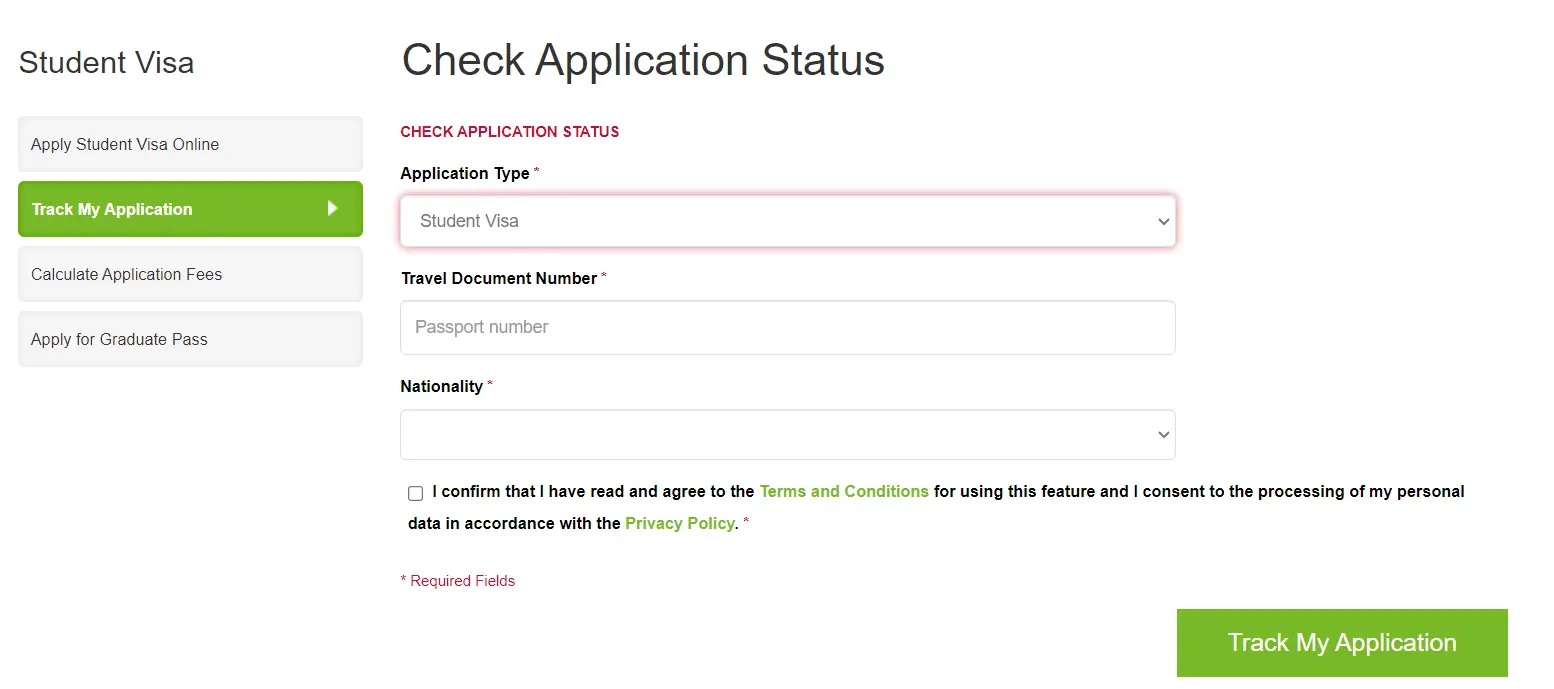The height and width of the screenshot is (689, 1554).
Task: Open the Application Type dropdown showing Student Visa
Action: (787, 221)
